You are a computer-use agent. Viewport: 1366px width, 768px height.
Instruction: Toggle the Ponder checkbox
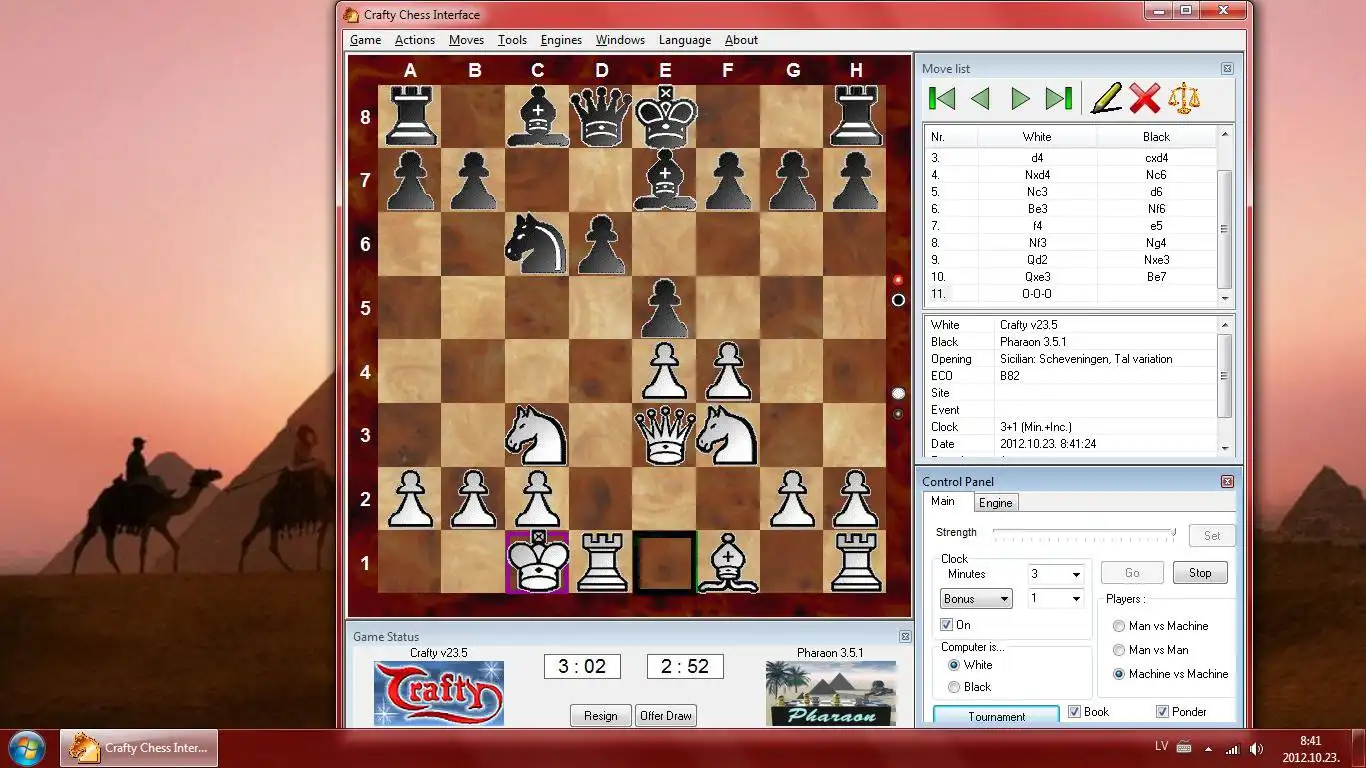pyautogui.click(x=1162, y=712)
